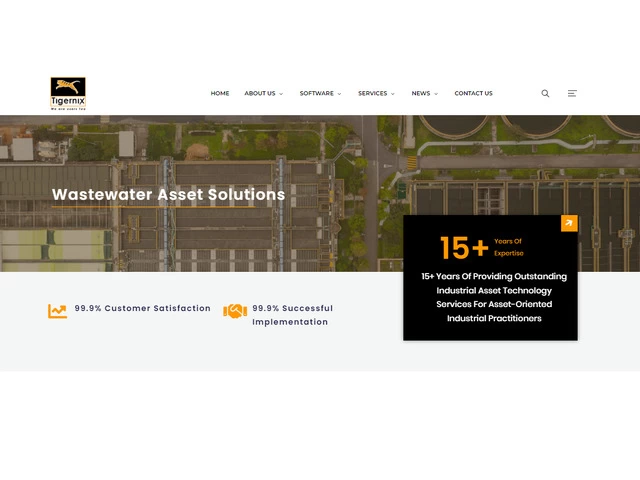Open the search magnifier icon

pyautogui.click(x=545, y=93)
